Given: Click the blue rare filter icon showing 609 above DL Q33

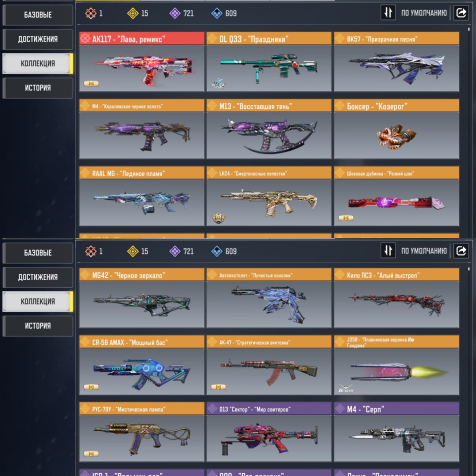Looking at the screenshot, I should click(x=217, y=13).
